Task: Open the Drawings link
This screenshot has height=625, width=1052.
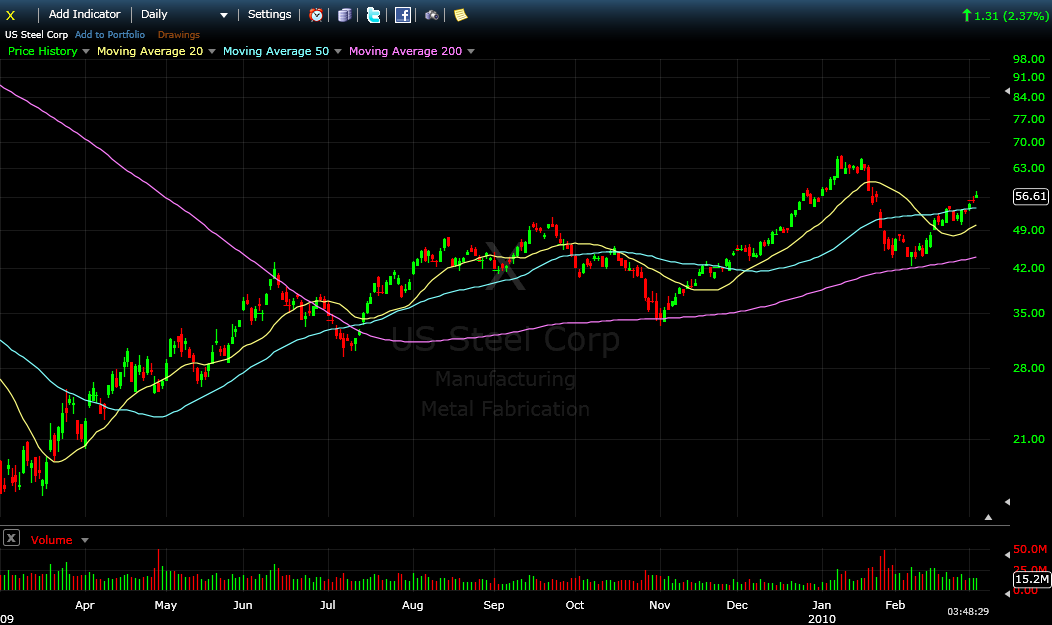Action: tap(178, 34)
